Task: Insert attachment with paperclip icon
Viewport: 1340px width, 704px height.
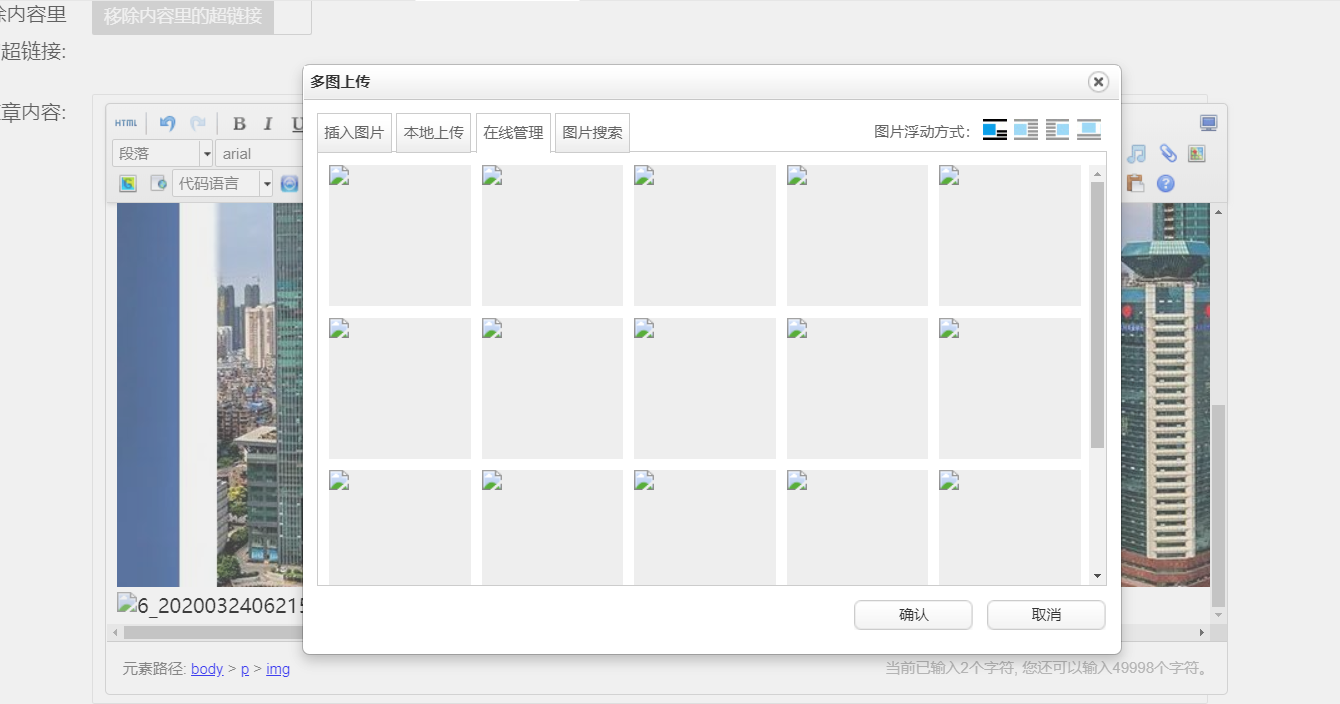Action: (x=1167, y=154)
